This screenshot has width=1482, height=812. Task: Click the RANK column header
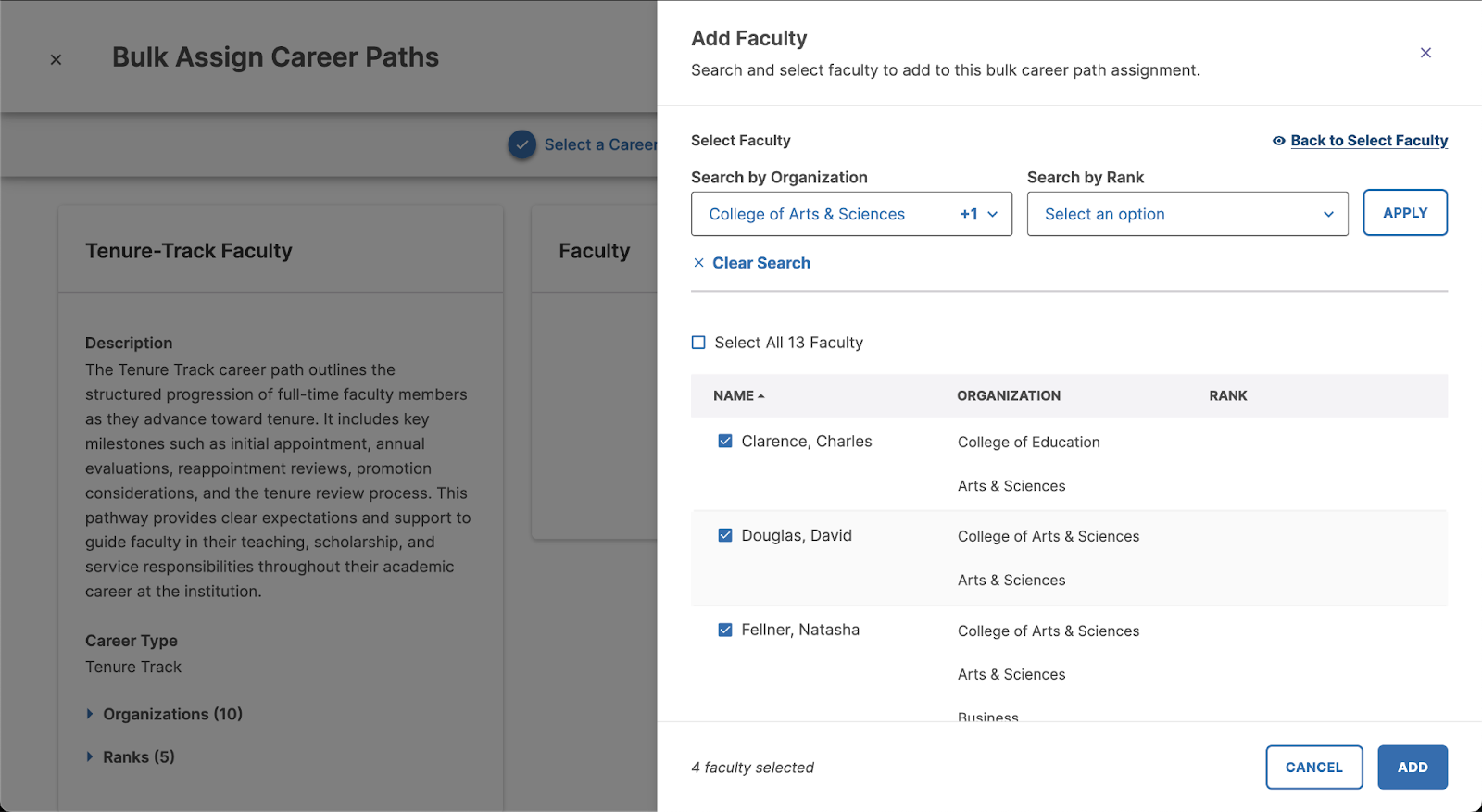click(1228, 395)
